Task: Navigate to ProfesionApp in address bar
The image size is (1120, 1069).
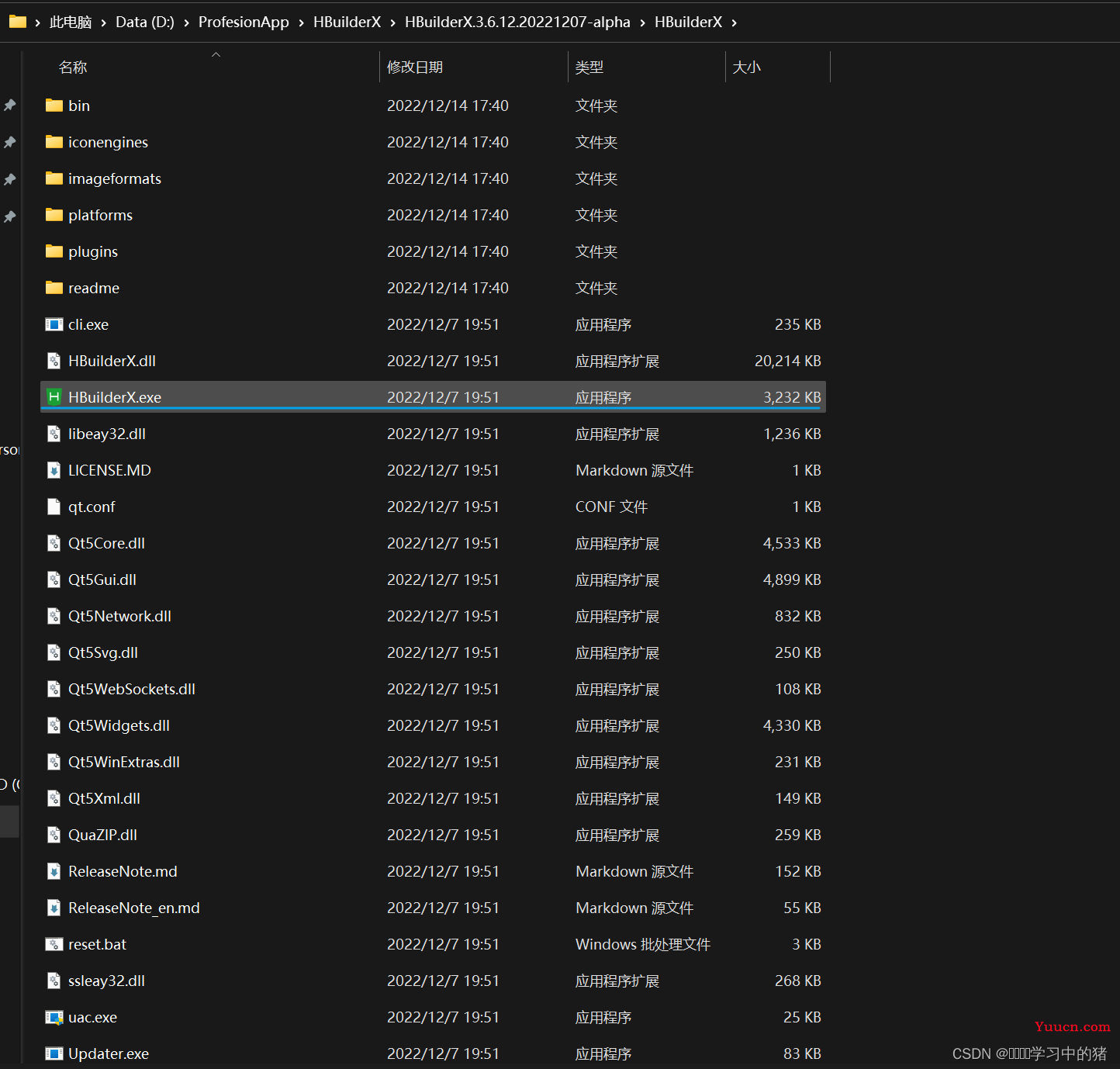Action: coord(244,22)
